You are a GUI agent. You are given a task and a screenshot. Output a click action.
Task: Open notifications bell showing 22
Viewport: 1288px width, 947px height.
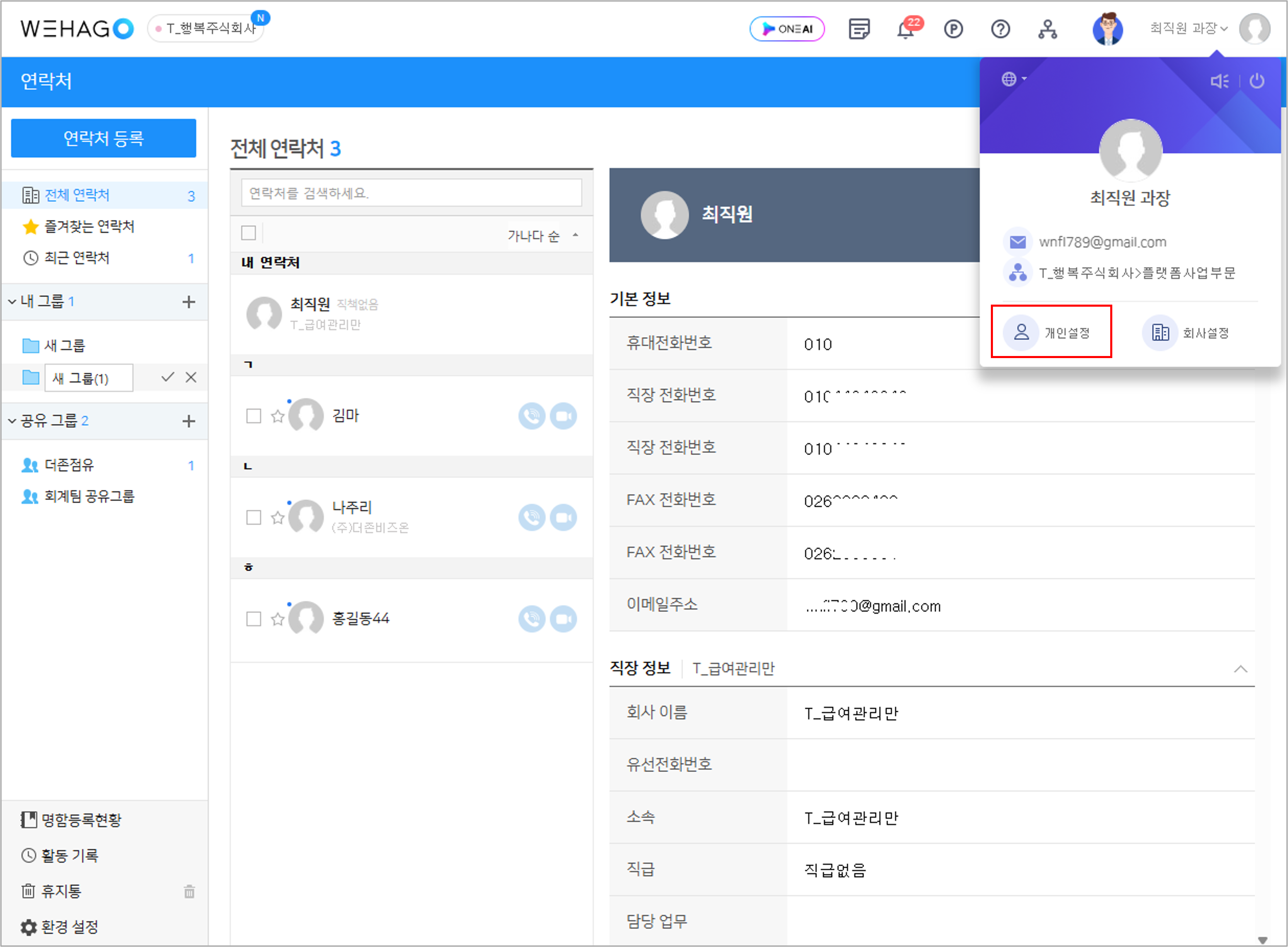point(907,29)
